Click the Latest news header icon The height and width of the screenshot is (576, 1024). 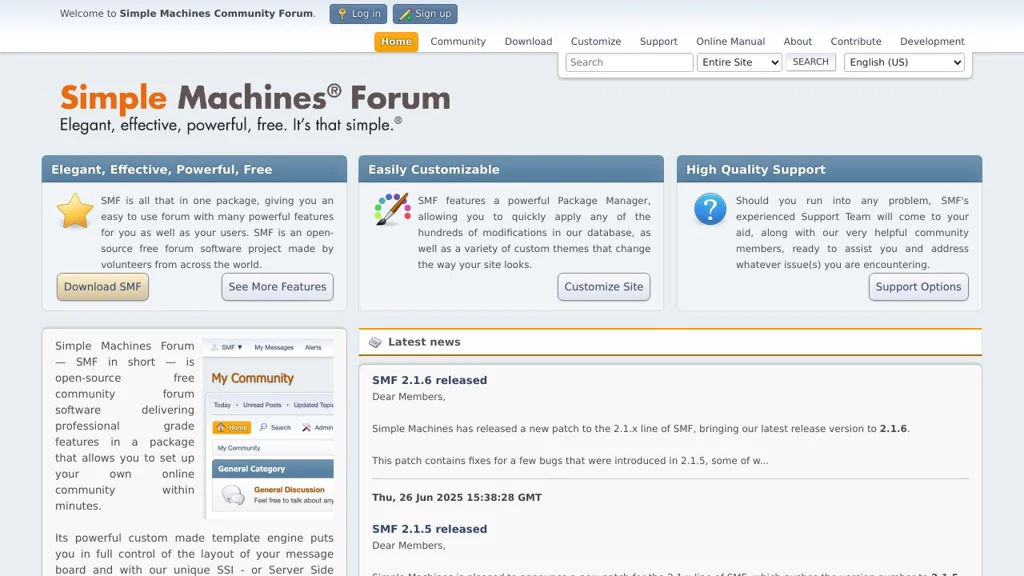[x=375, y=342]
